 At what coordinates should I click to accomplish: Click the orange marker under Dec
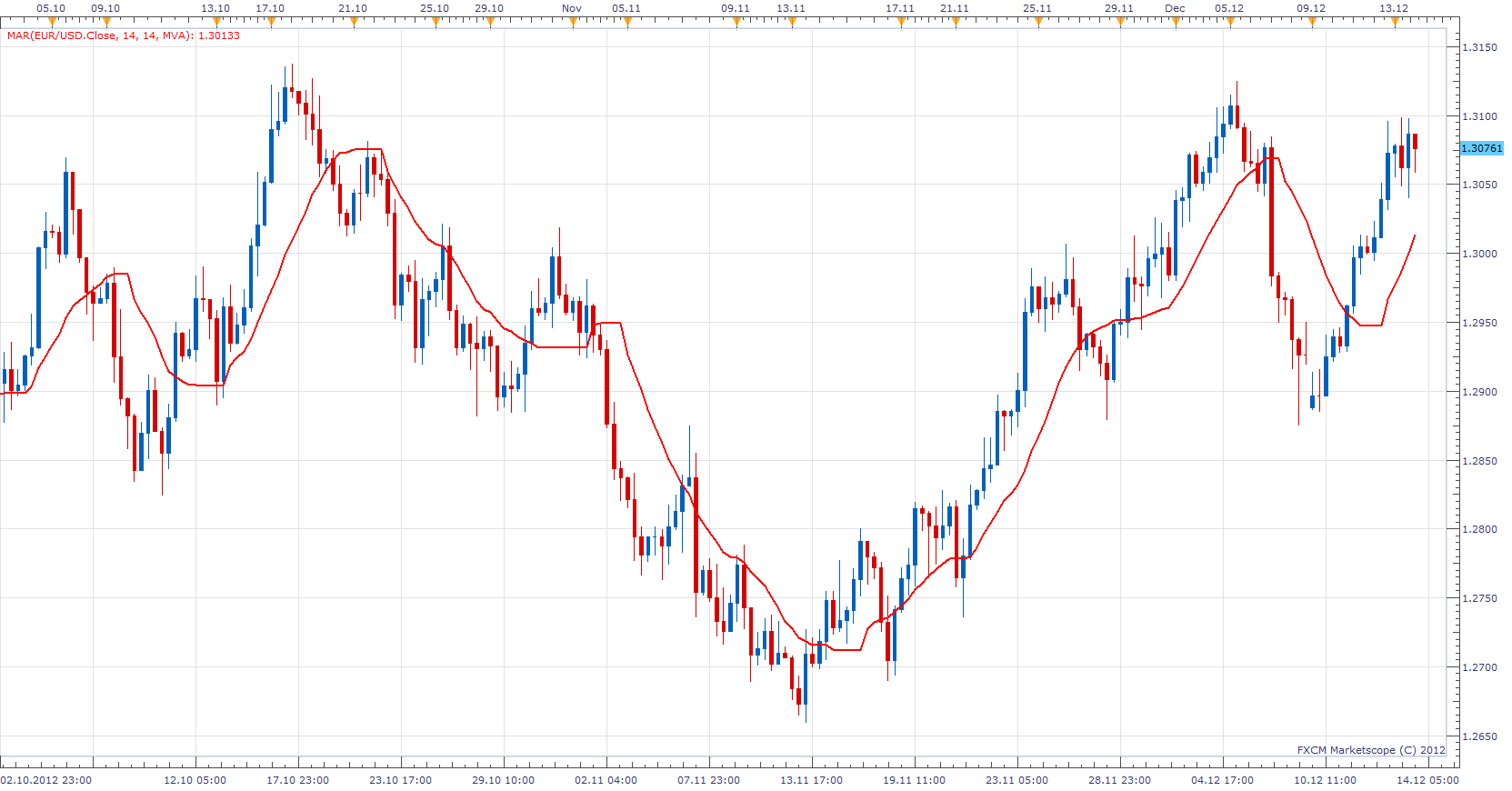1176,22
